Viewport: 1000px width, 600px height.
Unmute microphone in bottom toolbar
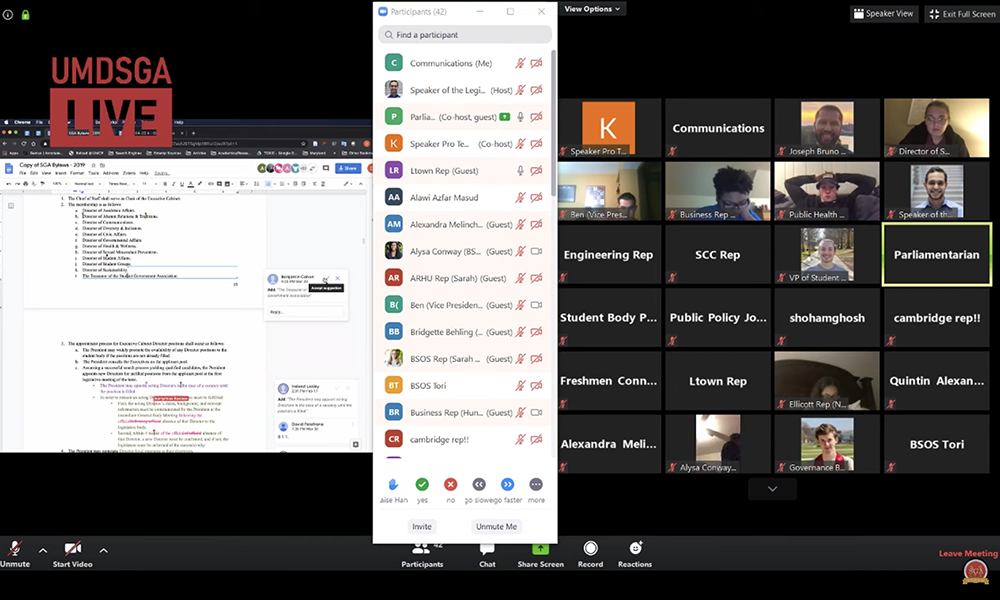click(15, 553)
